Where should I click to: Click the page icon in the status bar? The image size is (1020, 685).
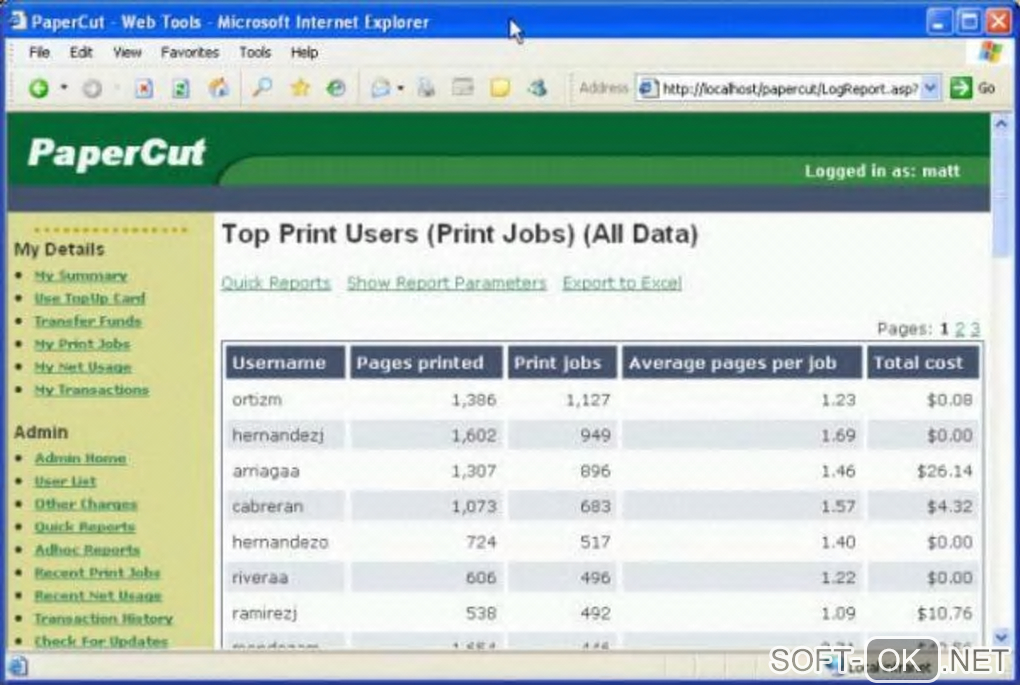[18, 665]
